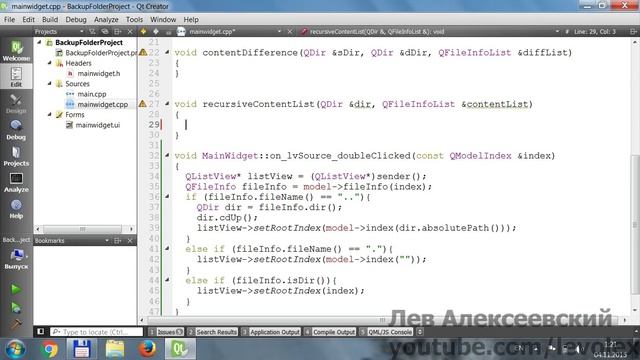Collapse the Headers folder

click(x=49, y=63)
